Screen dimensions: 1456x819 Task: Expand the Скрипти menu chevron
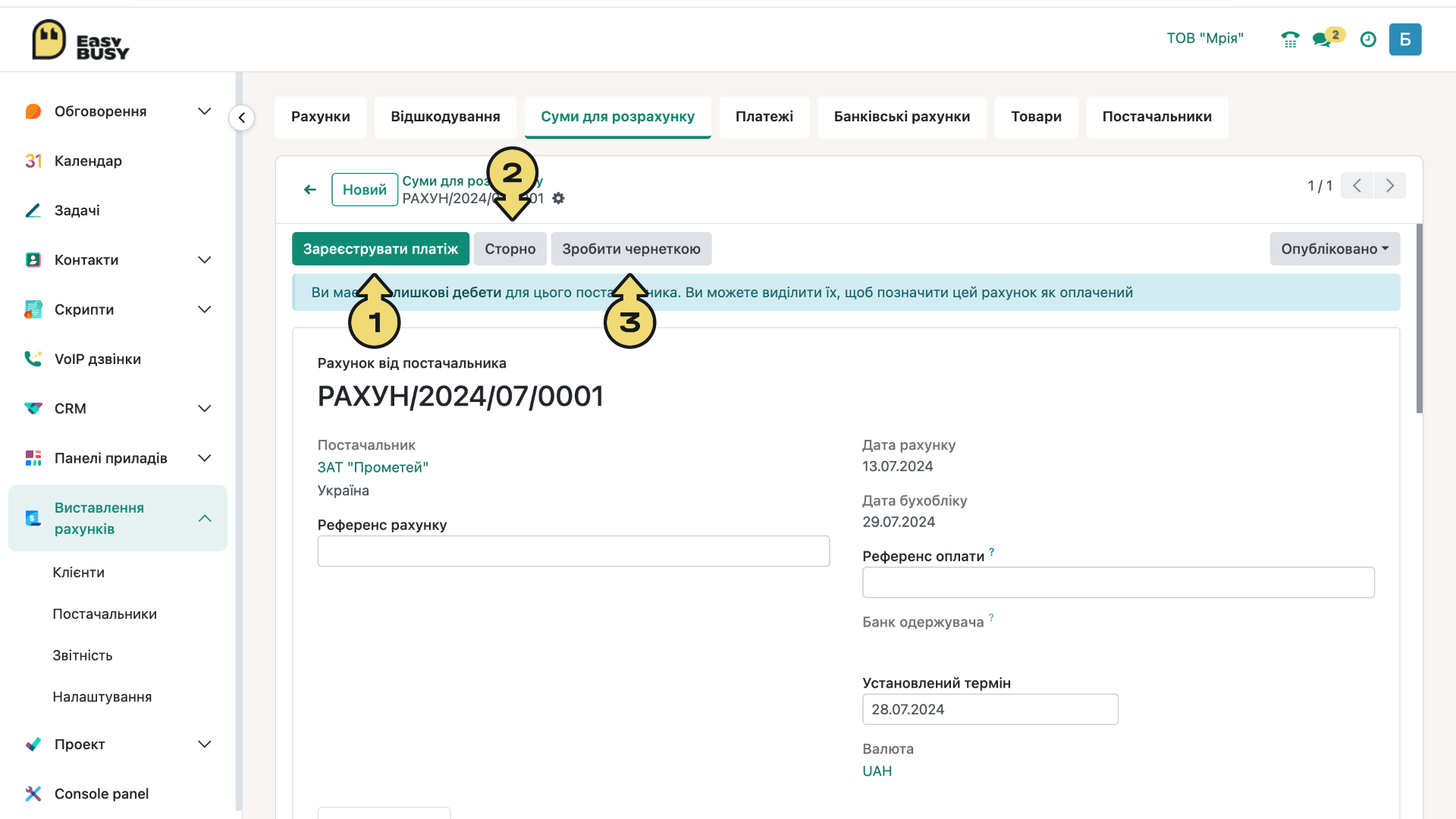click(205, 309)
